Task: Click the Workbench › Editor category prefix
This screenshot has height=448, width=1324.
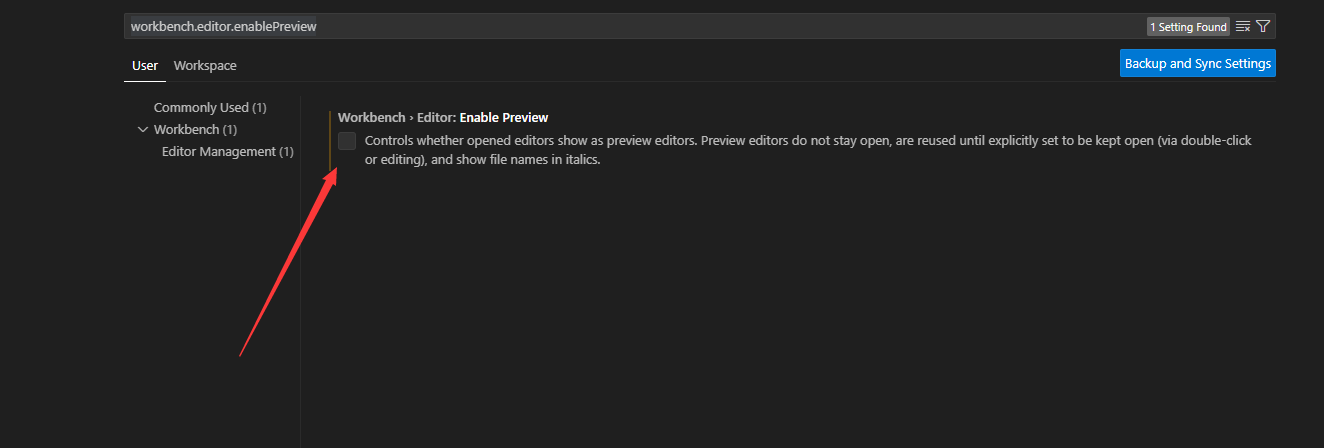Action: (x=397, y=118)
